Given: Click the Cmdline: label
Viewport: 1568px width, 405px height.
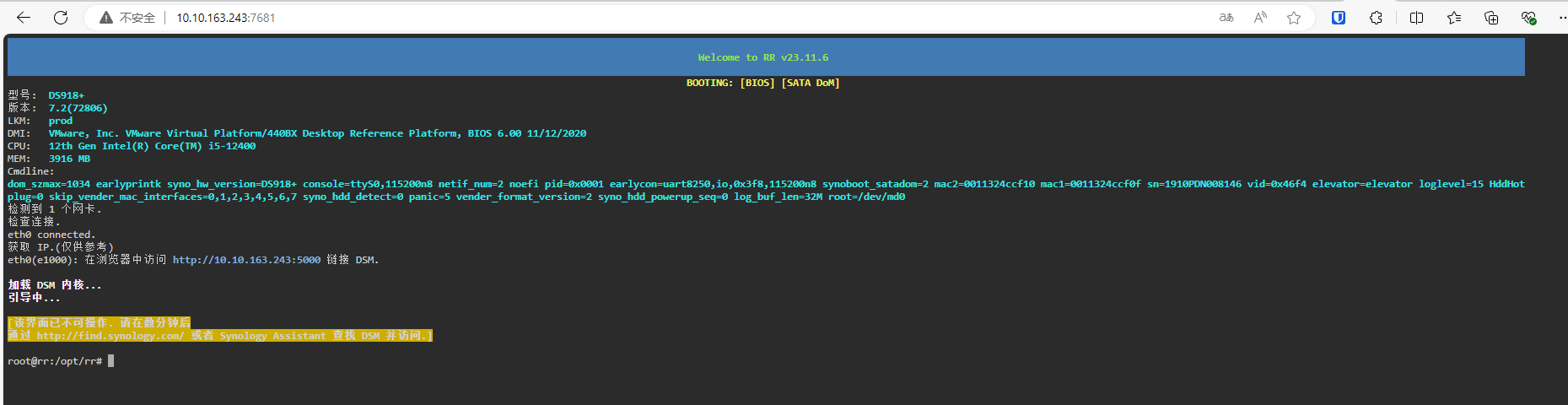Looking at the screenshot, I should (31, 171).
